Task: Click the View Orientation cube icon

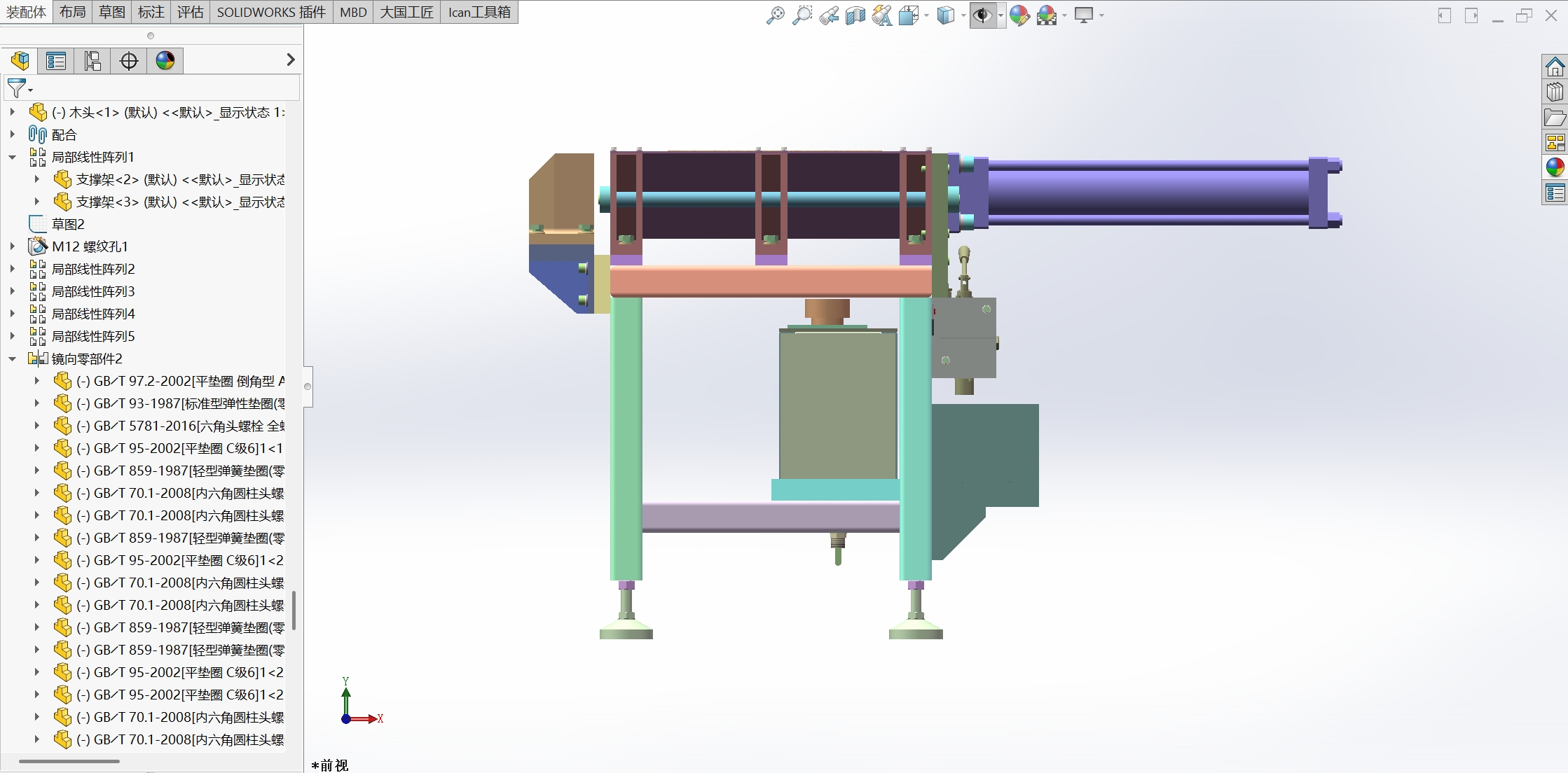Action: tap(908, 15)
